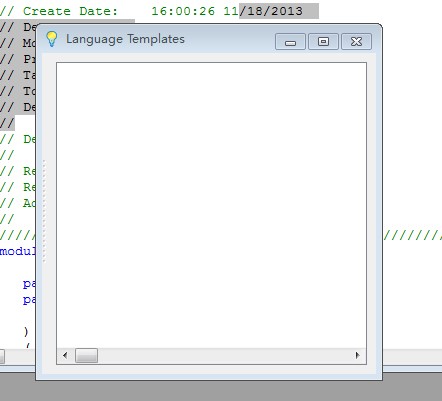This screenshot has width=442, height=401.
Task: Click the closing parenthesis line in editor
Action: (26, 331)
